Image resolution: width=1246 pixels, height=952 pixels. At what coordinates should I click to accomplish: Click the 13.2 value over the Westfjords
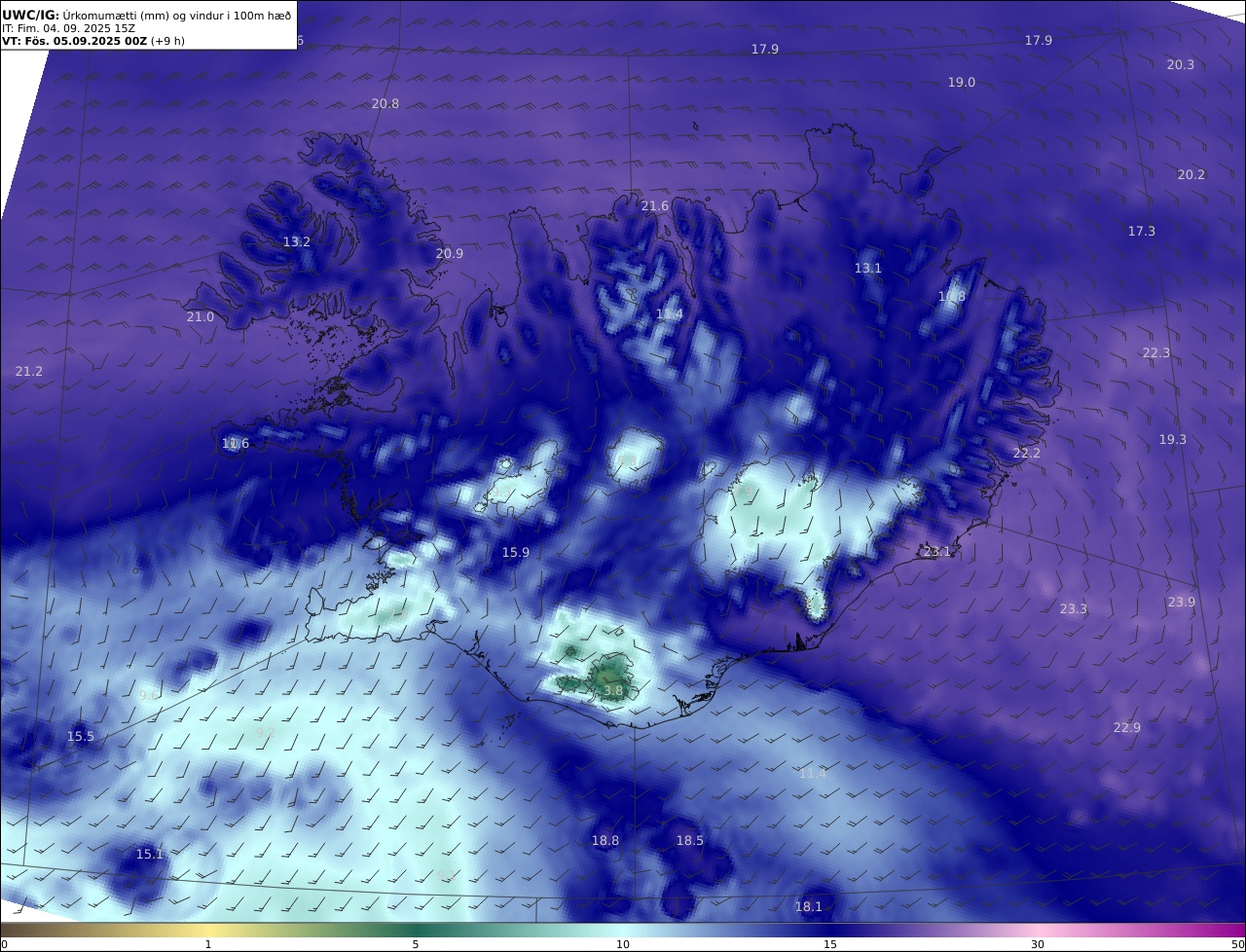point(297,241)
